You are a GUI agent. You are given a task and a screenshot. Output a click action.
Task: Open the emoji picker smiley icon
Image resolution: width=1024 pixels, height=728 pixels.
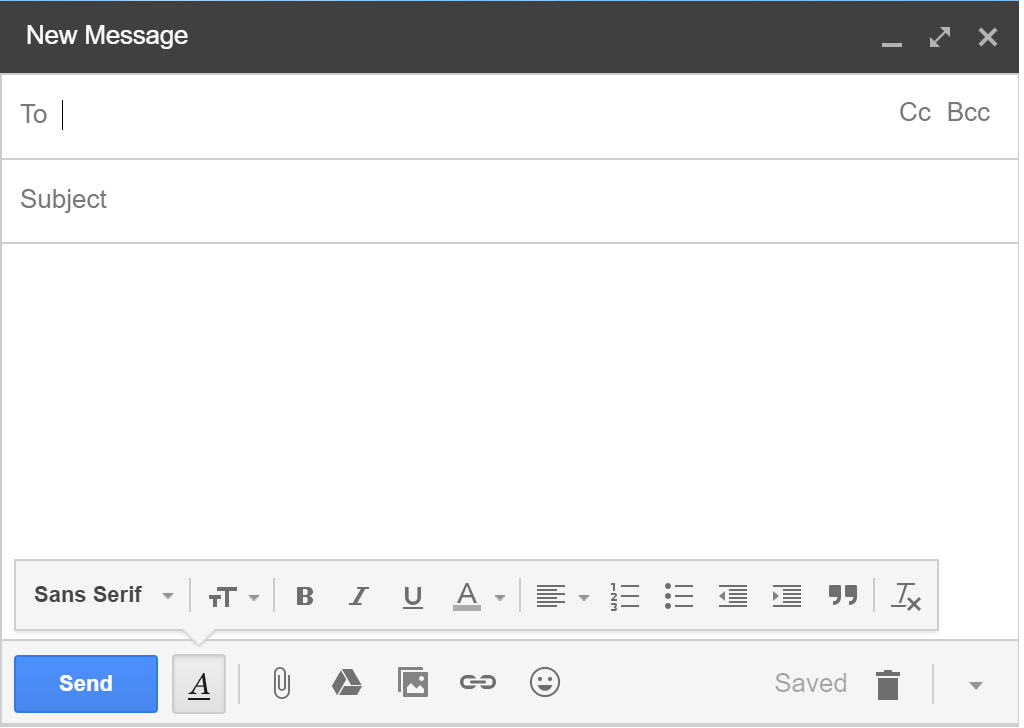544,684
